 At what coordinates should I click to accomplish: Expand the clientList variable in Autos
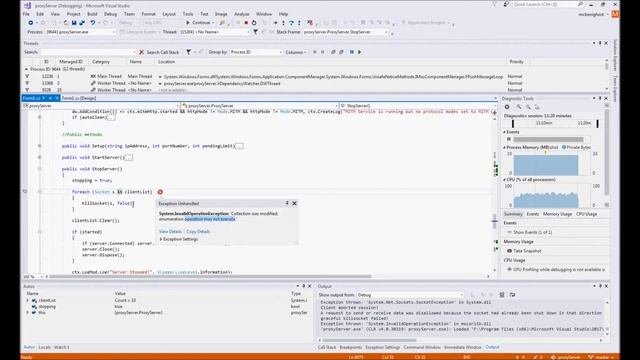point(28,300)
